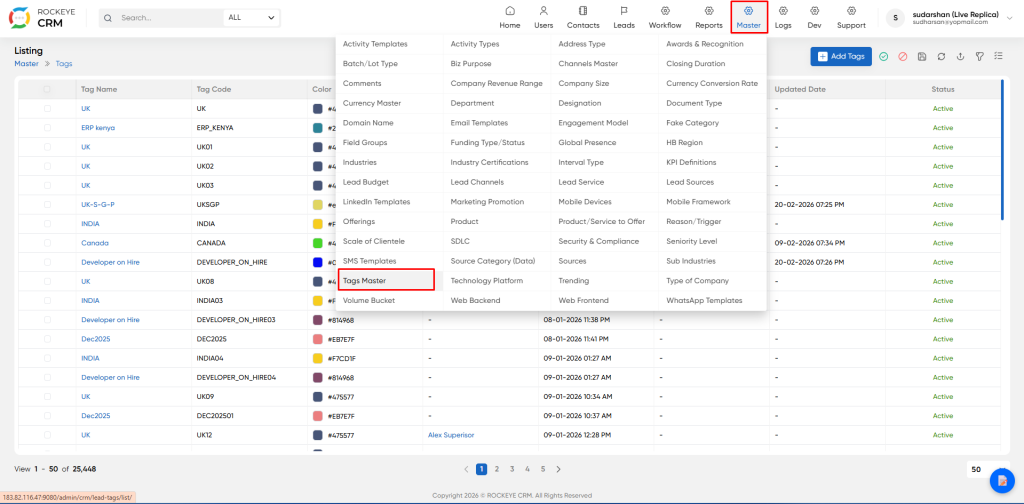Open the ALL search scope dropdown
This screenshot has height=504, width=1024.
[251, 18]
